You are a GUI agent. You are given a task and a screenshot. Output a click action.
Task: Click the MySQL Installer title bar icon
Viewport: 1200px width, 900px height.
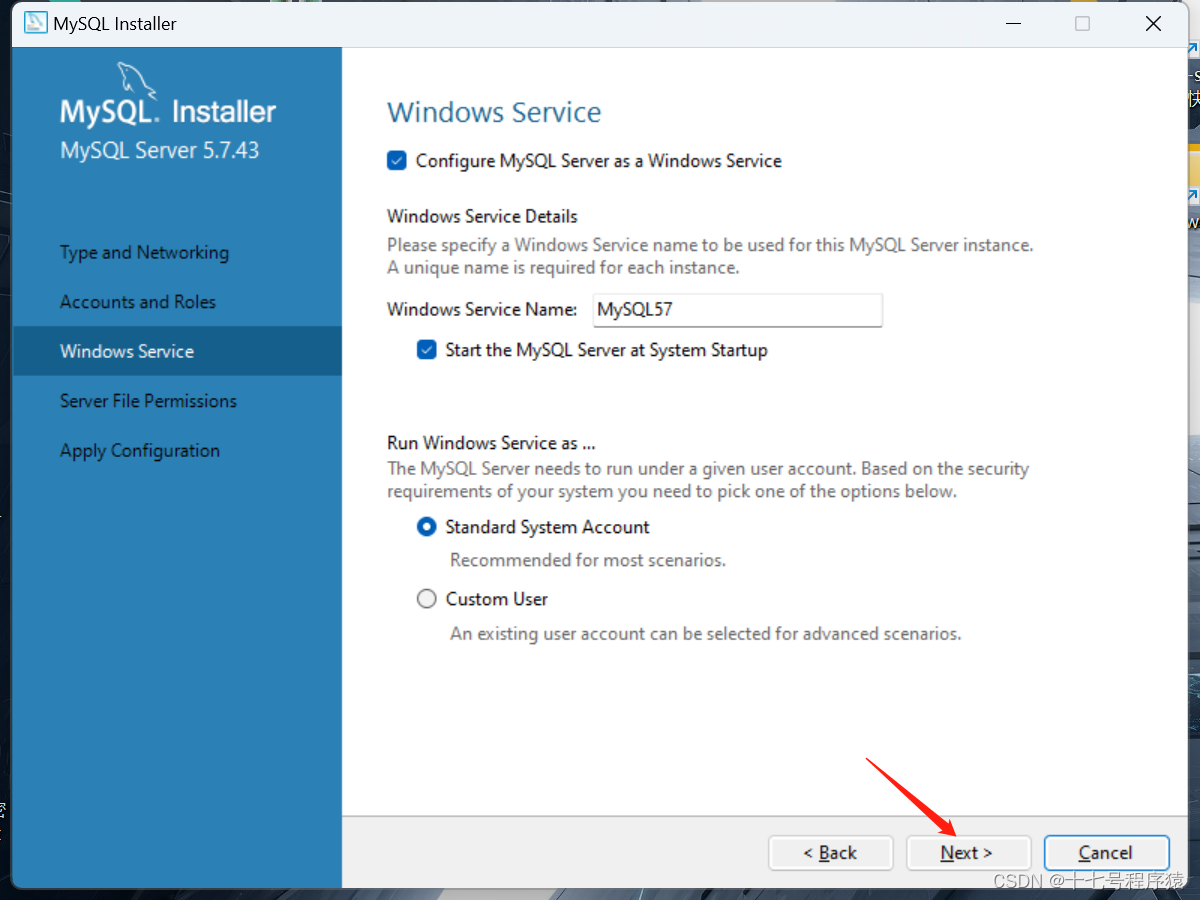(x=36, y=23)
